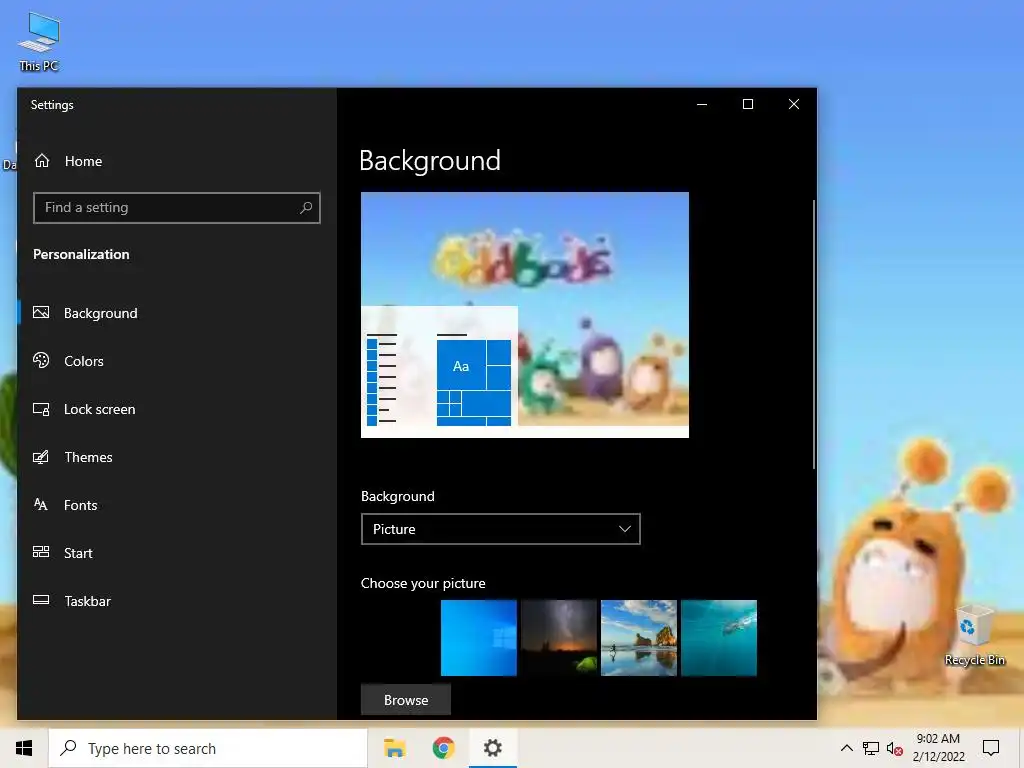Viewport: 1024px width, 768px height.
Task: Choose the beach rocks wallpaper thumbnail
Action: 639,638
